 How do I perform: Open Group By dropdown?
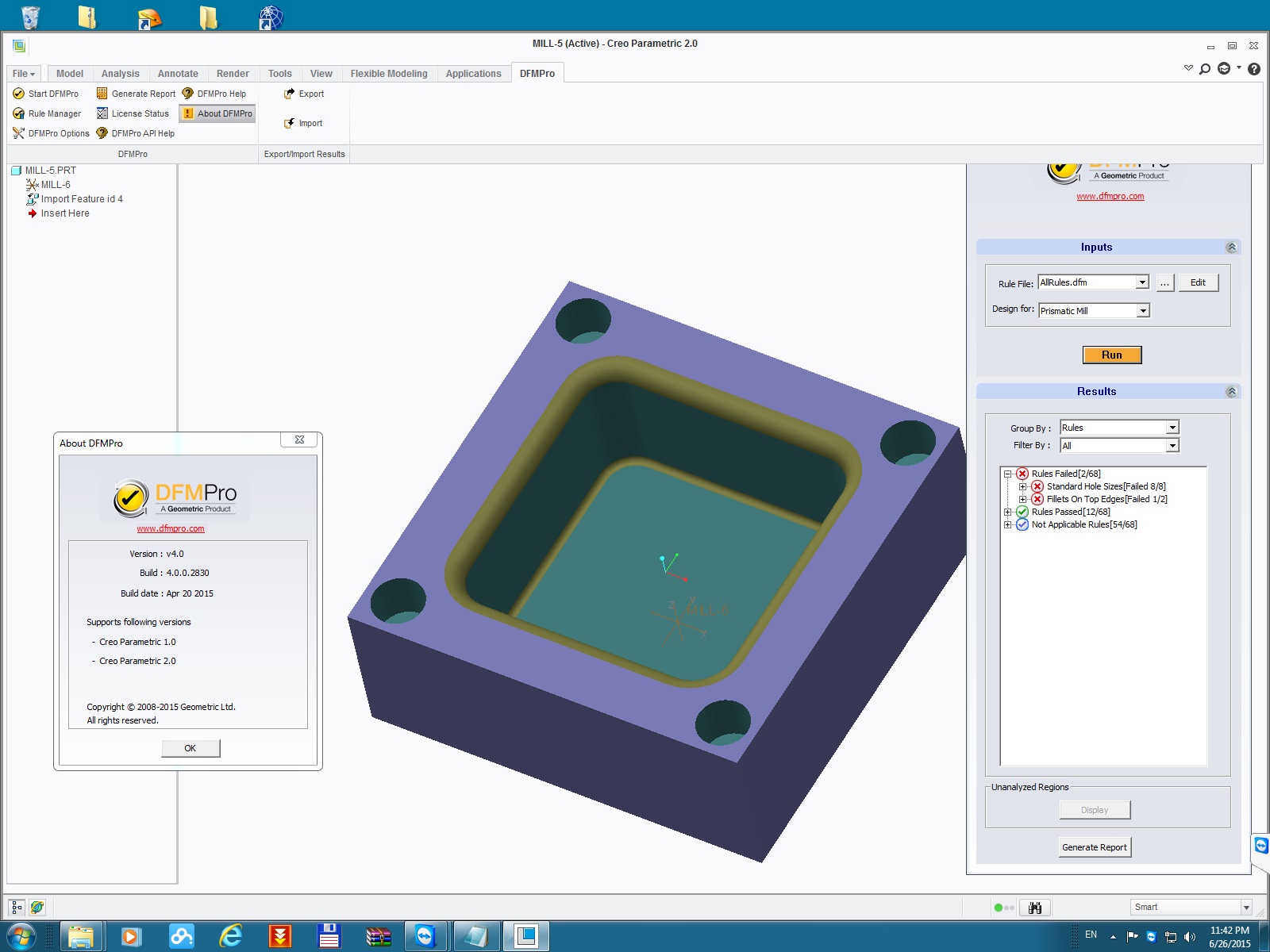coord(1172,428)
